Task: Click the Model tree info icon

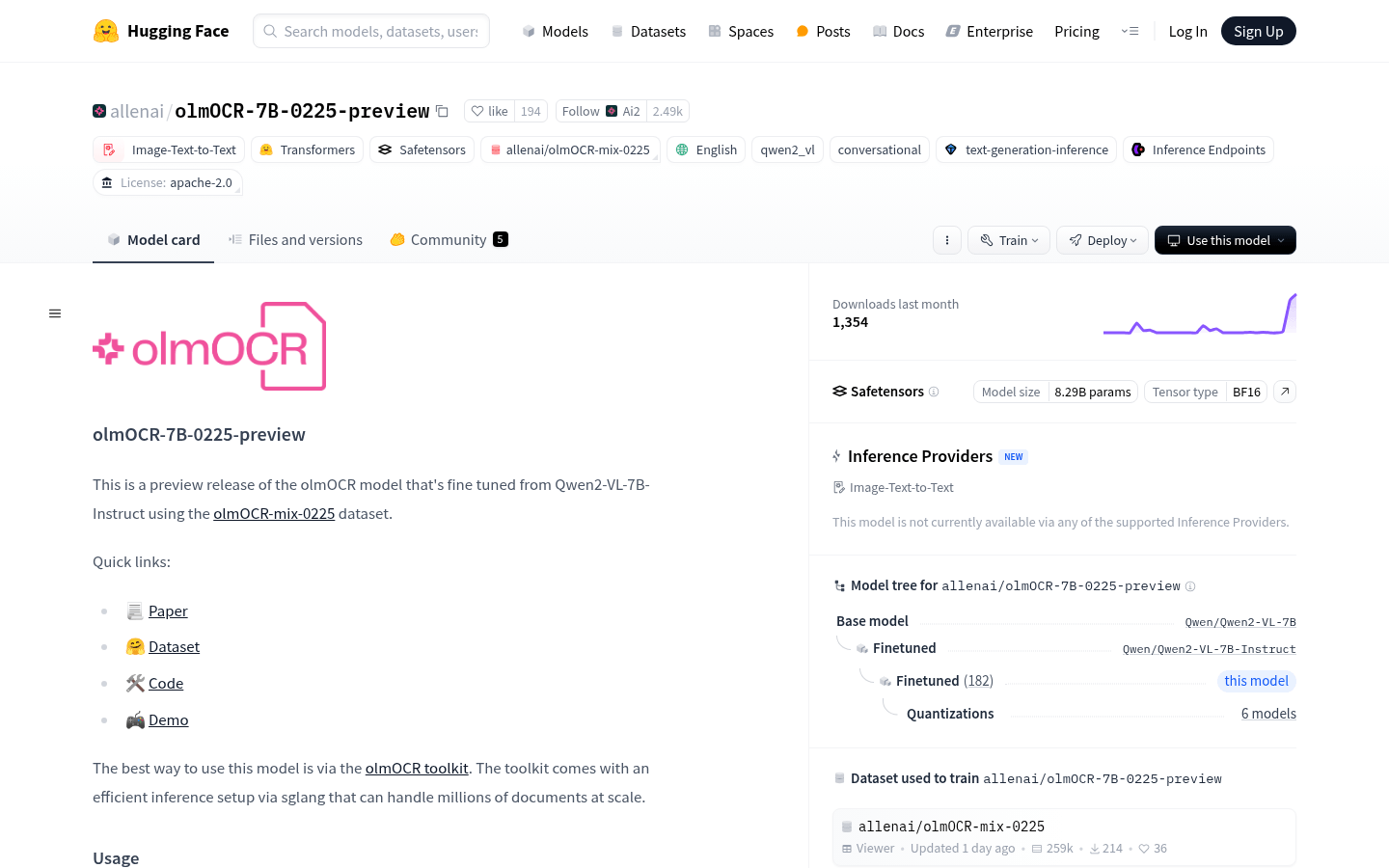Action: [x=1190, y=586]
